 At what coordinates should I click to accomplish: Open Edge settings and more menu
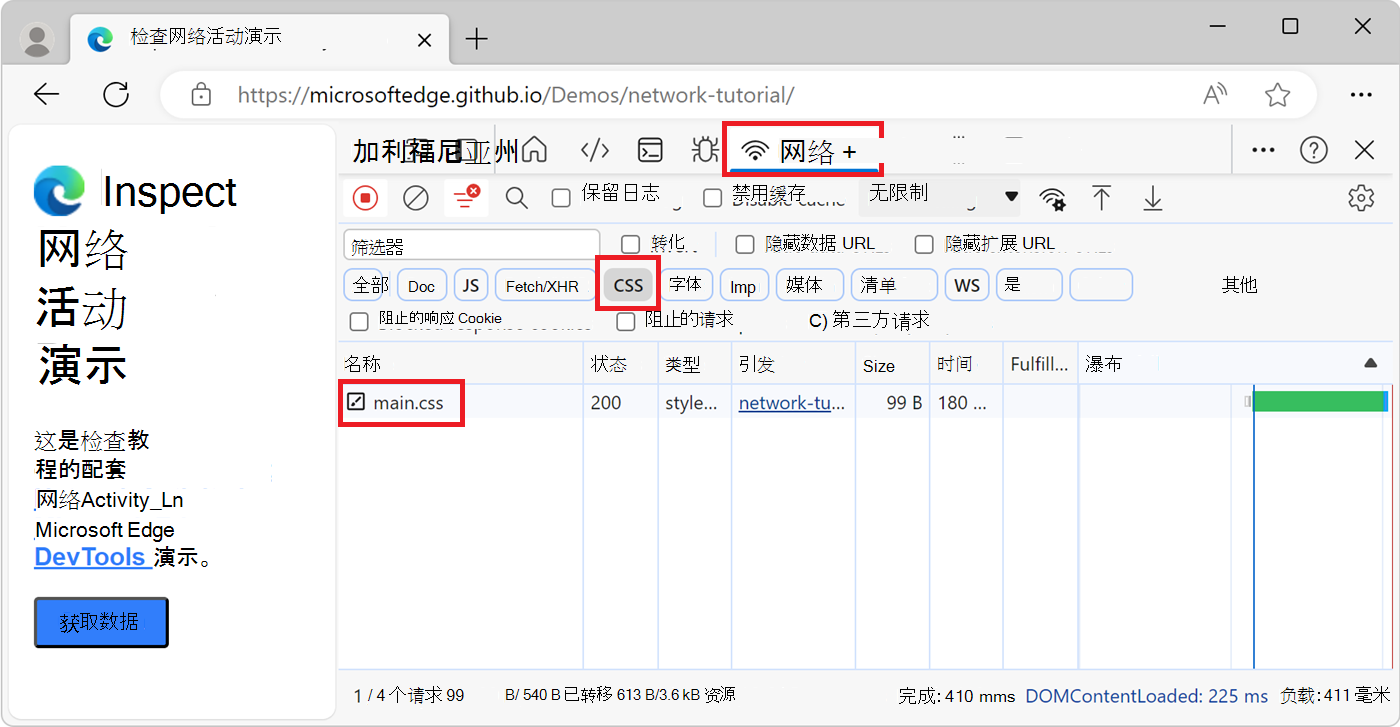tap(1361, 95)
